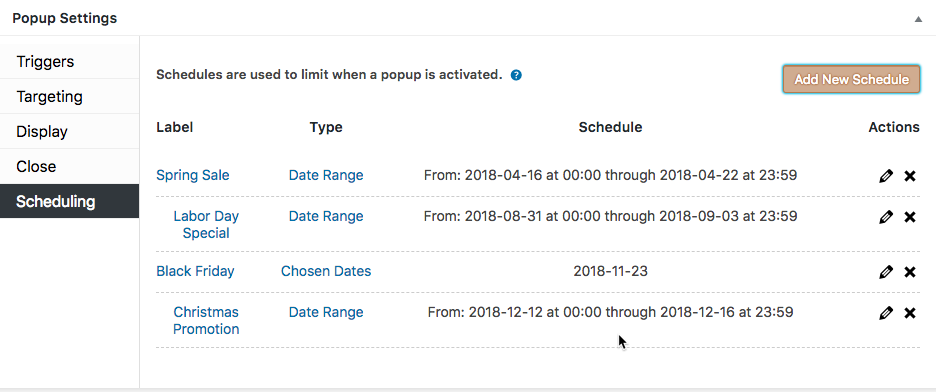Collapse the Popup Settings panel arrow
The width and height of the screenshot is (936, 392).
click(918, 19)
